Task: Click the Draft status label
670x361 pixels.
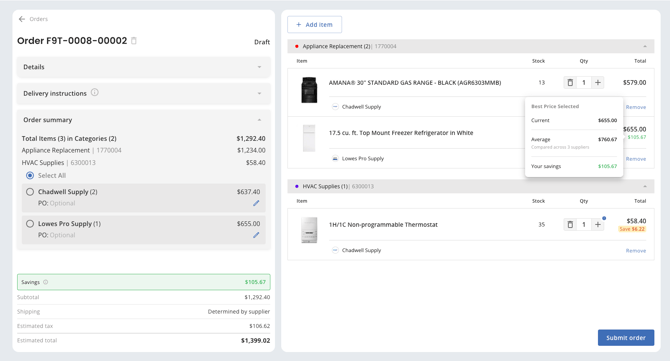Action: [262, 42]
